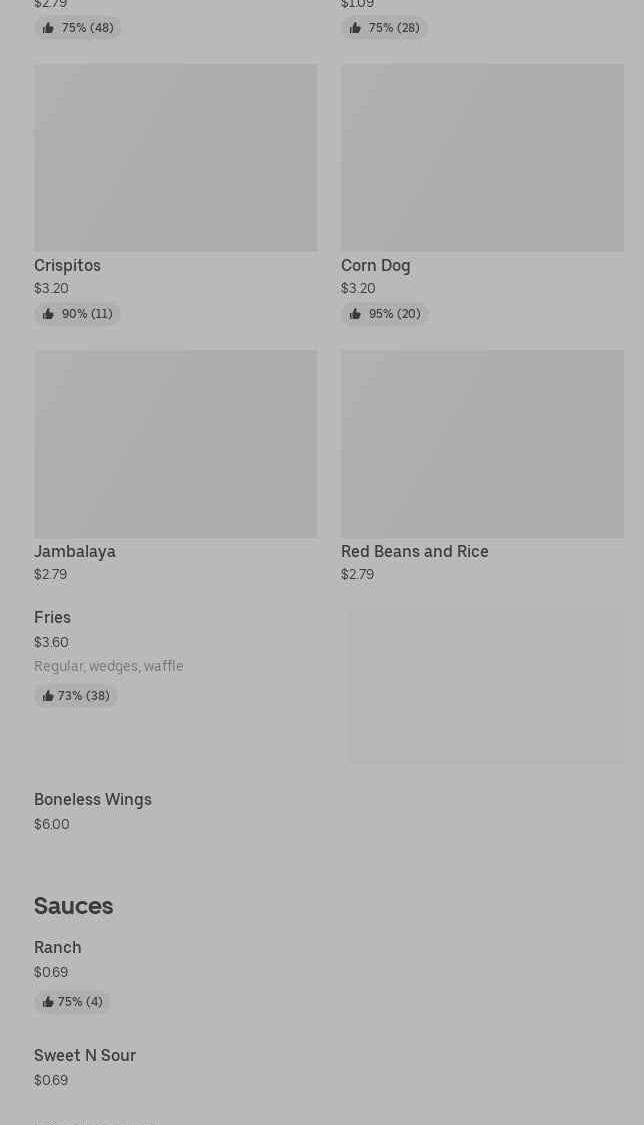Click the thumbs-up icon beside 75% (28)
644x1125 pixels.
coord(355,28)
